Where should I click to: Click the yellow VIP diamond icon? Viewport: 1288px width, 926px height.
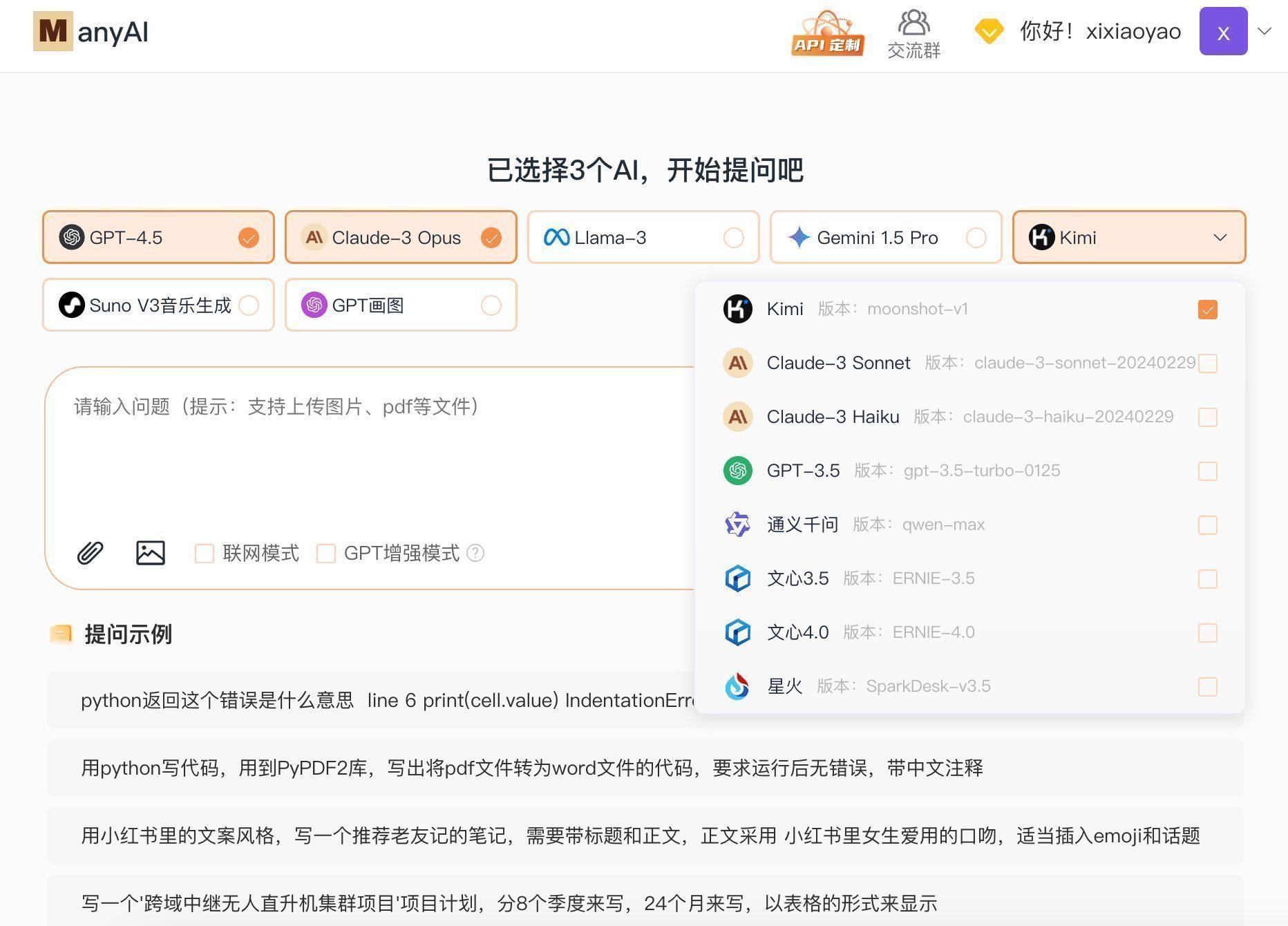(989, 32)
